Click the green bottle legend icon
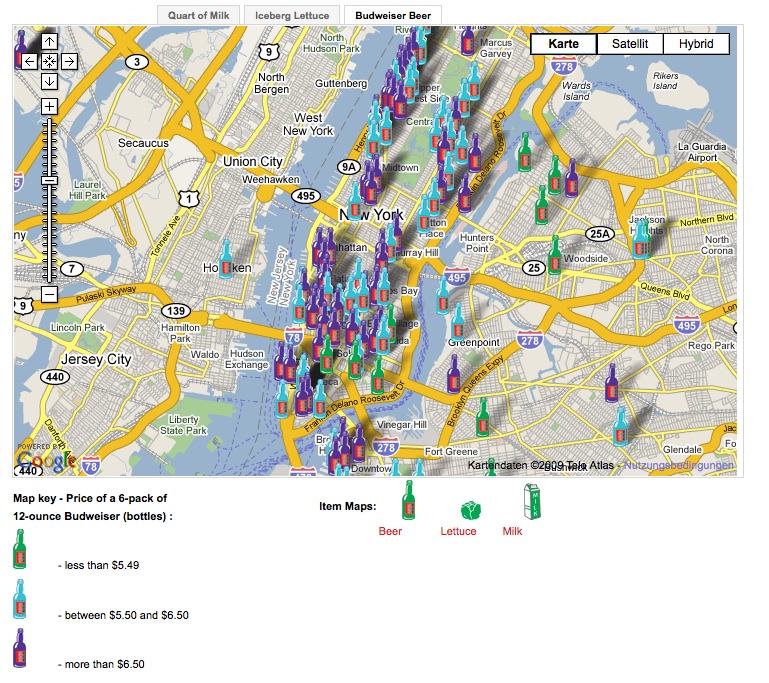Image resolution: width=769 pixels, height=683 pixels. (19, 549)
